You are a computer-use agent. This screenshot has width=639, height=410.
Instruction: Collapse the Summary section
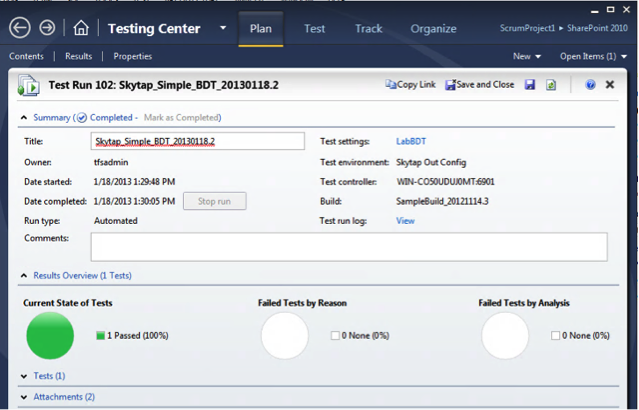[24, 117]
